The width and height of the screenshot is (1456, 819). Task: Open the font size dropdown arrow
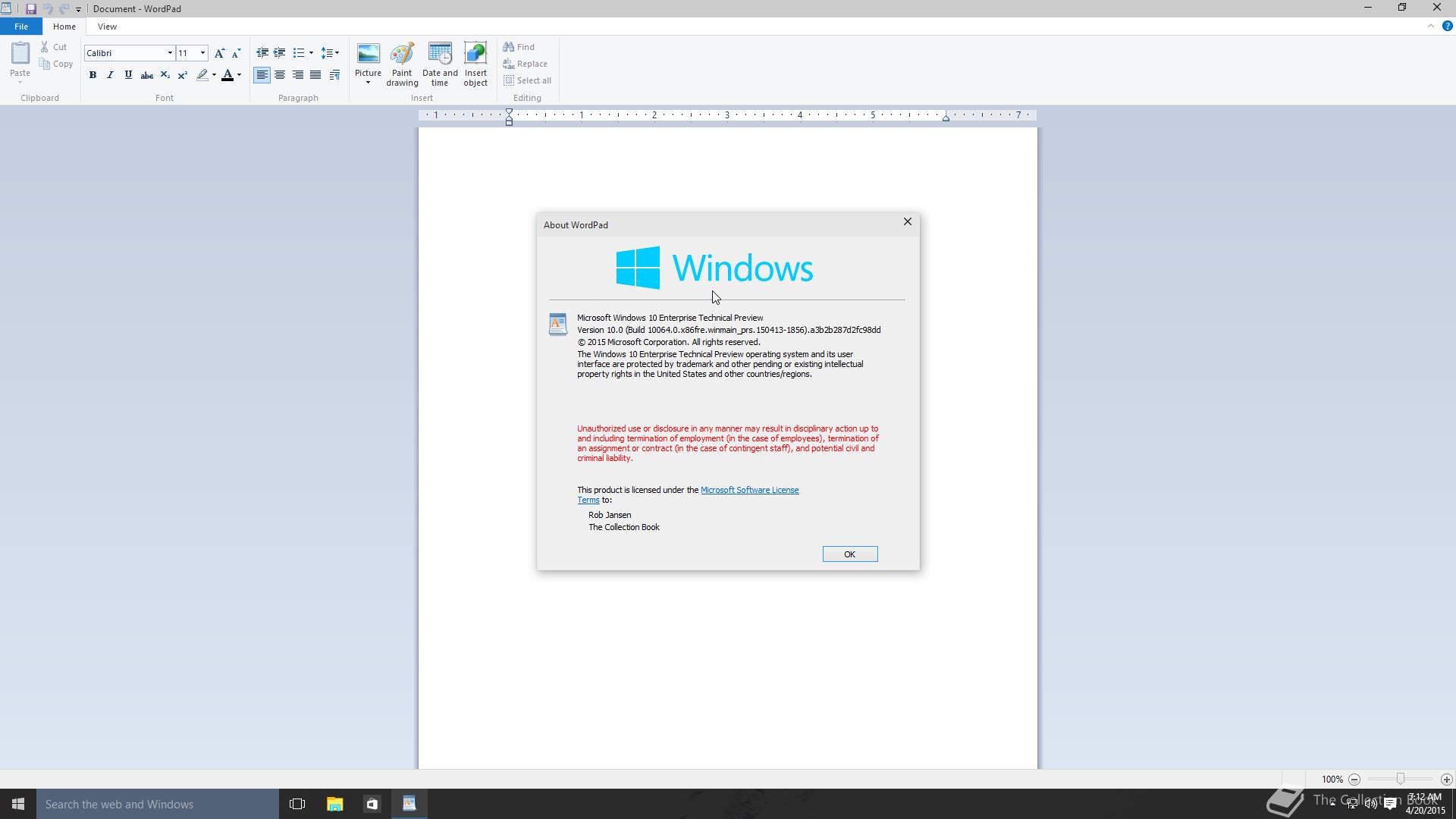point(202,53)
